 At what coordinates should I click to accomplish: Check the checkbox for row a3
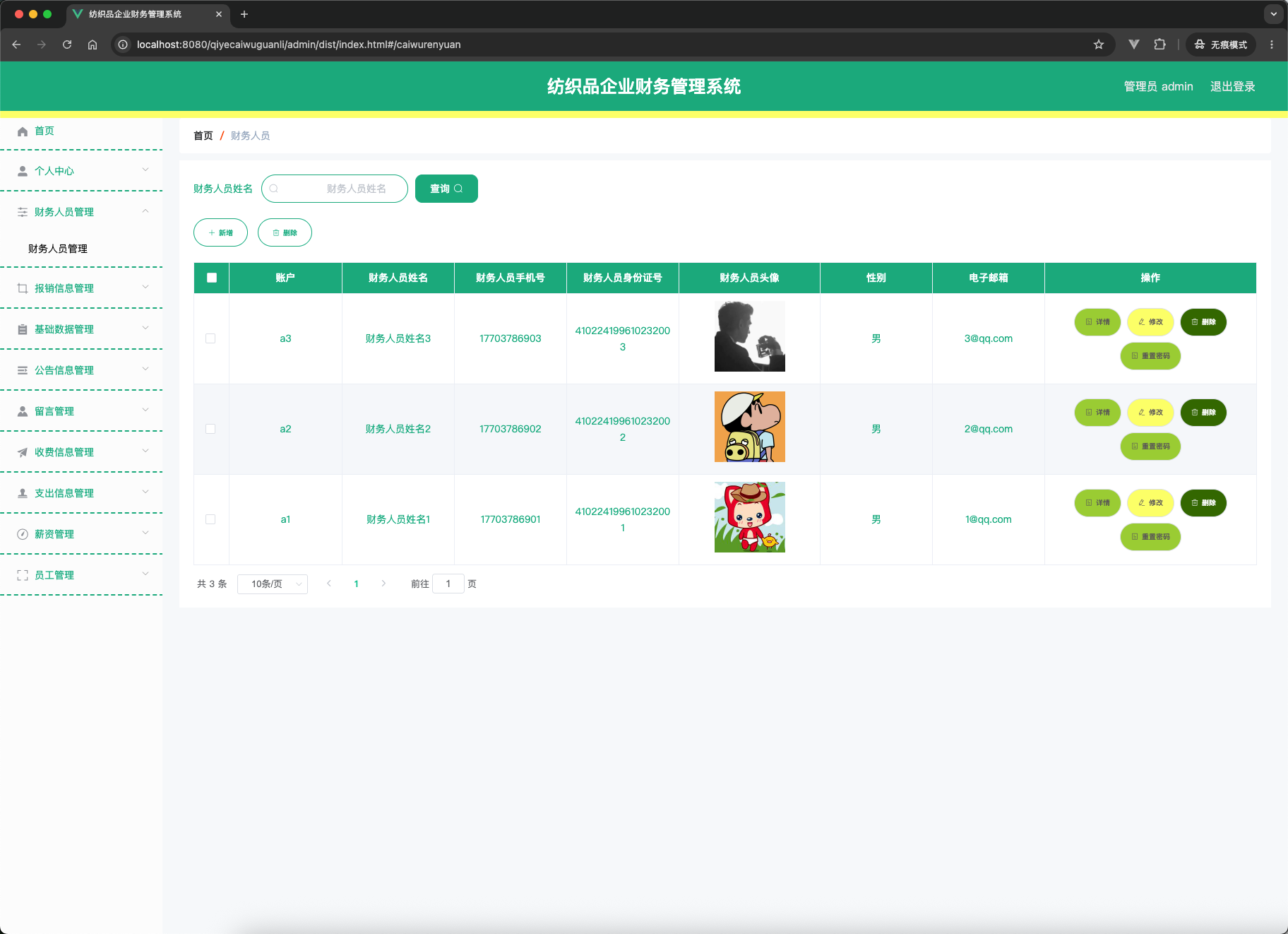[210, 338]
